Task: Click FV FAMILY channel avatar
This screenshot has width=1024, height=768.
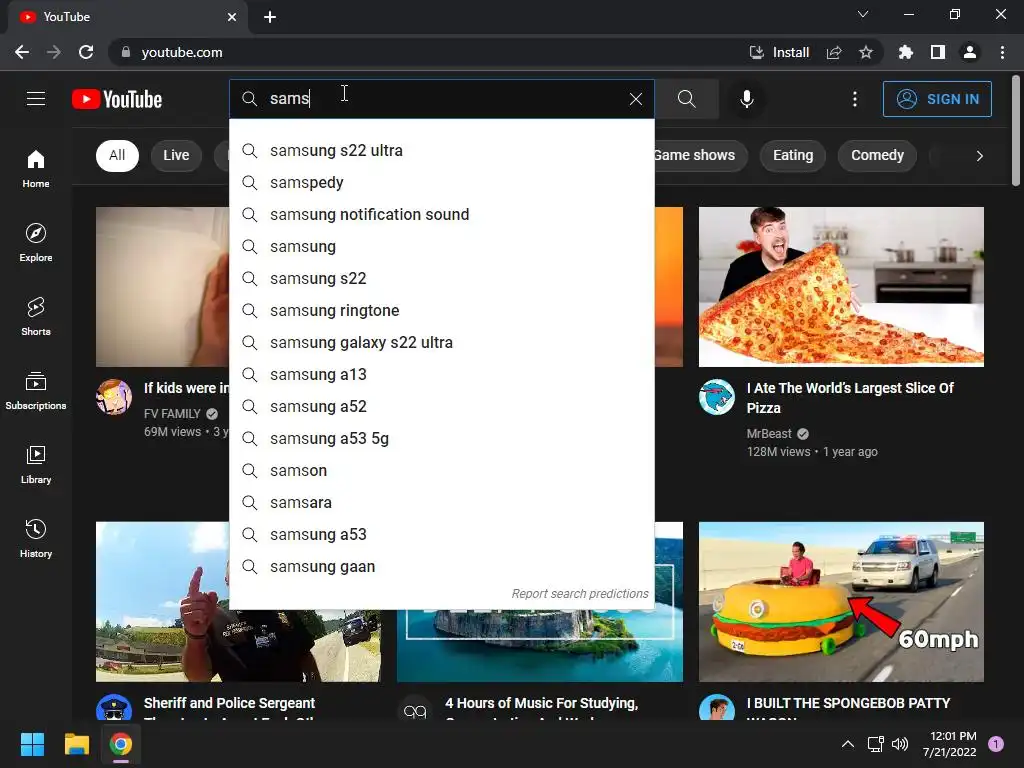Action: tap(114, 397)
